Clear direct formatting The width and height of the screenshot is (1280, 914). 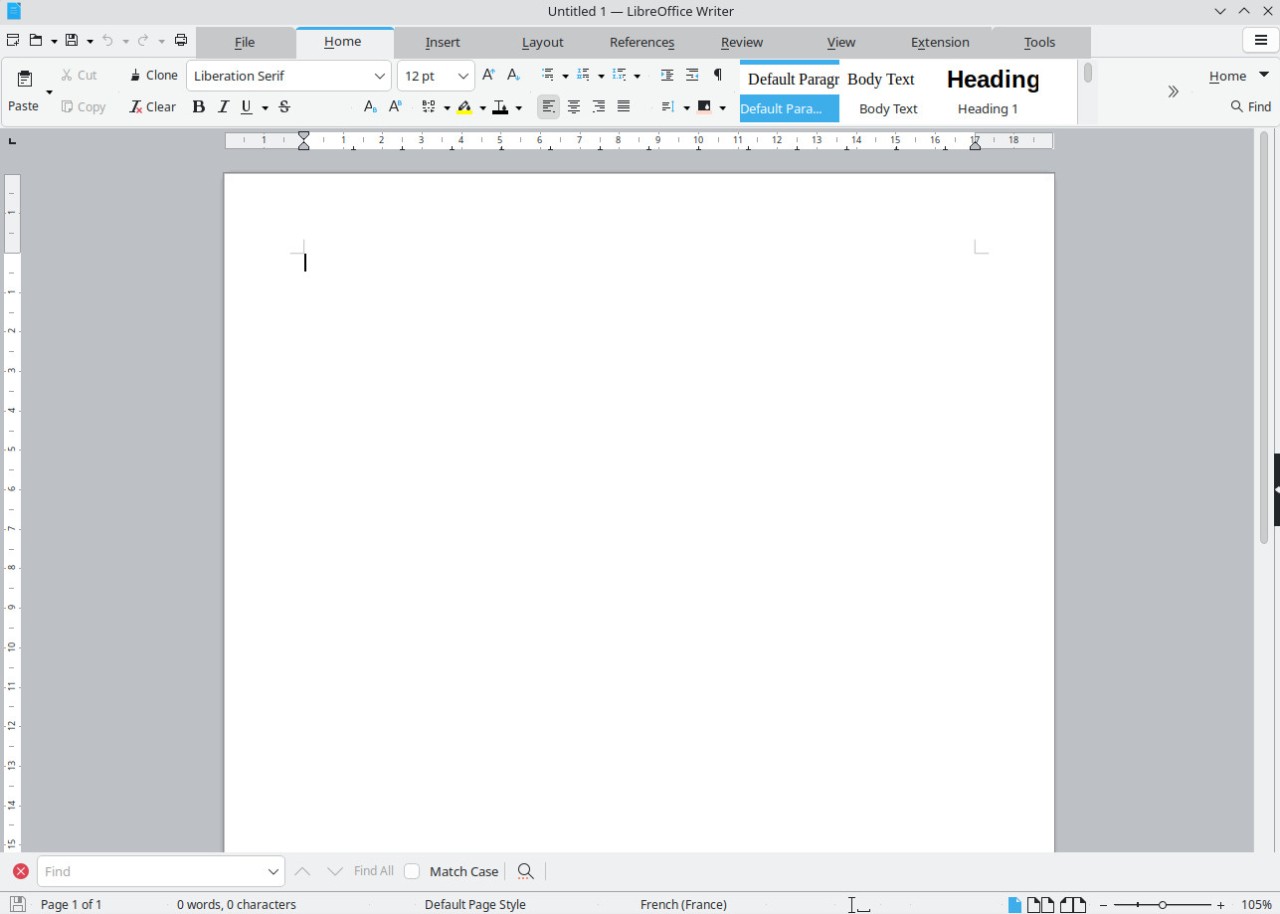(152, 106)
